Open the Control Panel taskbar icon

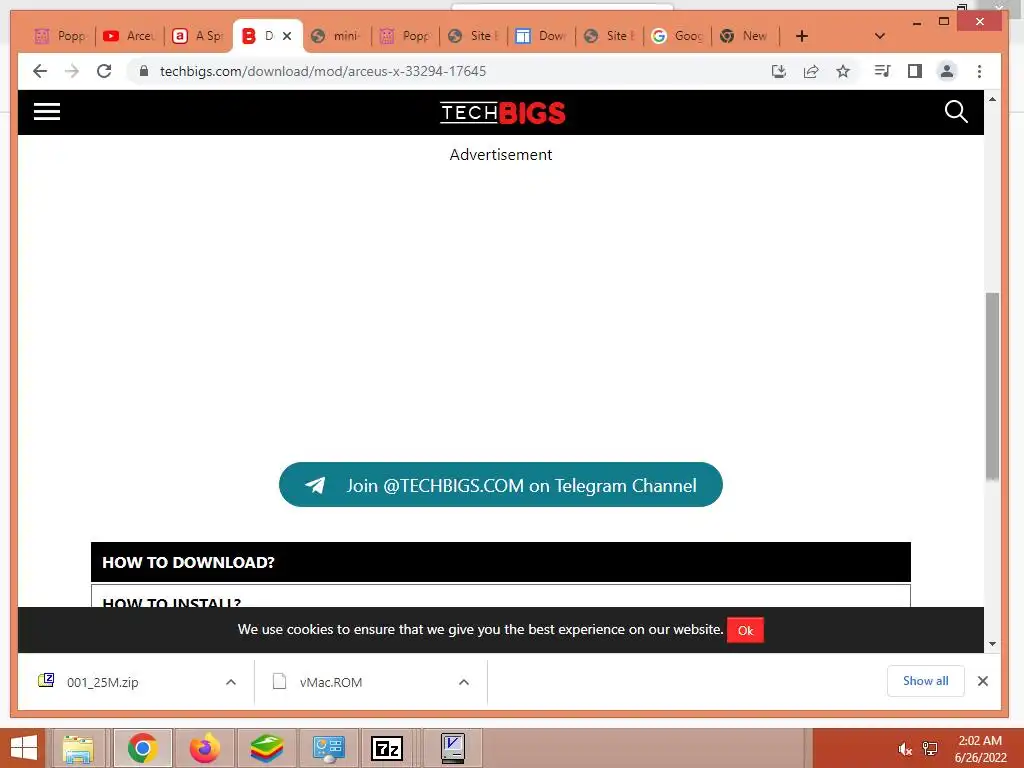pyautogui.click(x=328, y=748)
